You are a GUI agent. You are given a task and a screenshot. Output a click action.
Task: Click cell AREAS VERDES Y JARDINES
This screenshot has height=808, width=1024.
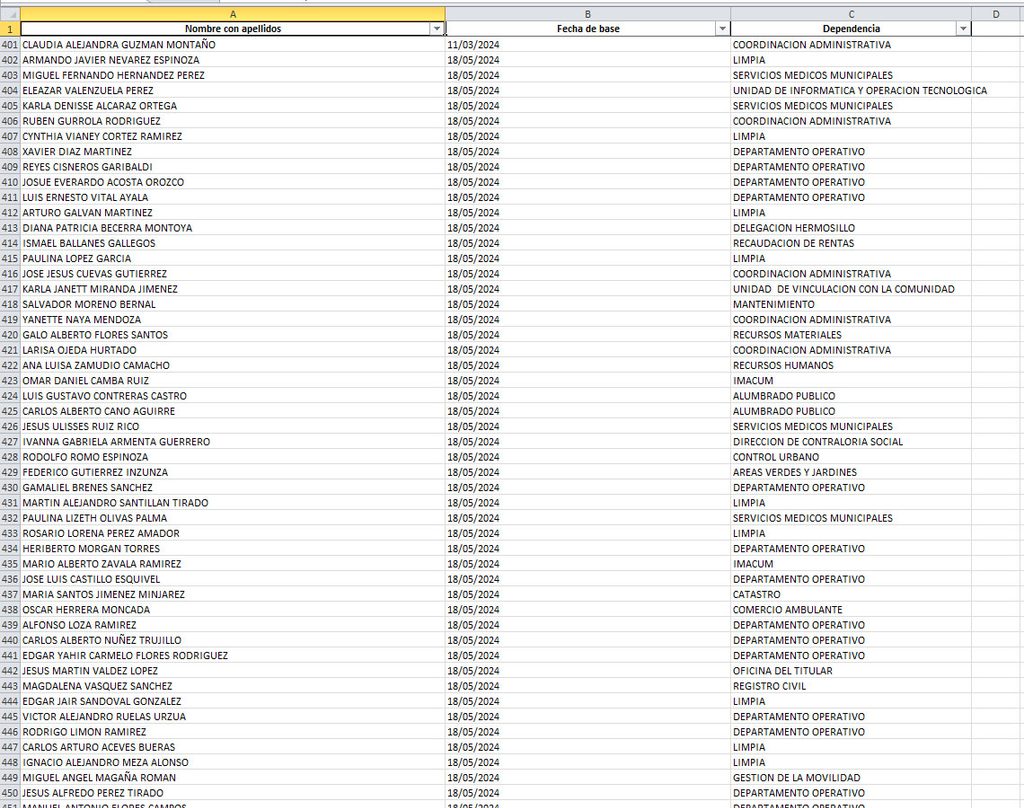tap(851, 472)
